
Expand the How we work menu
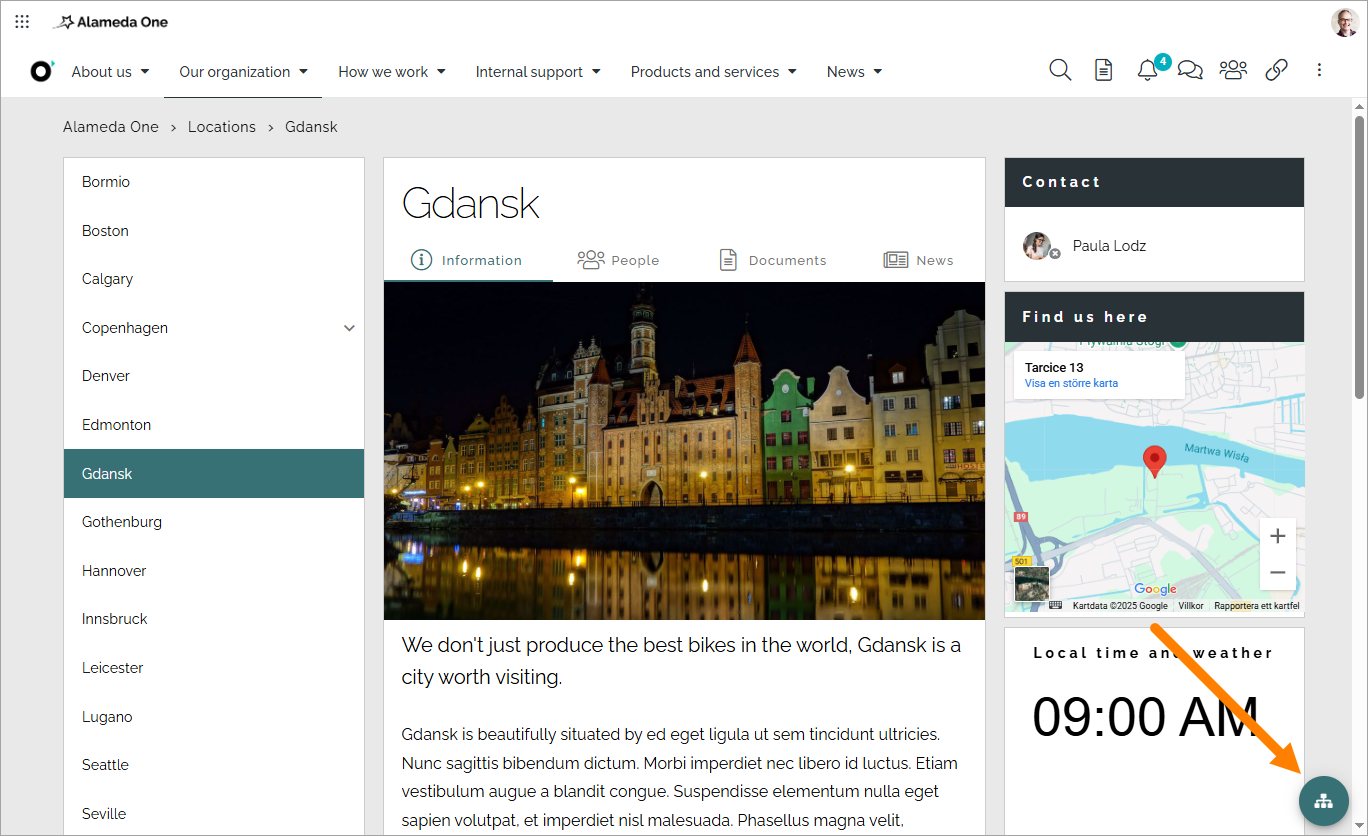click(x=392, y=72)
